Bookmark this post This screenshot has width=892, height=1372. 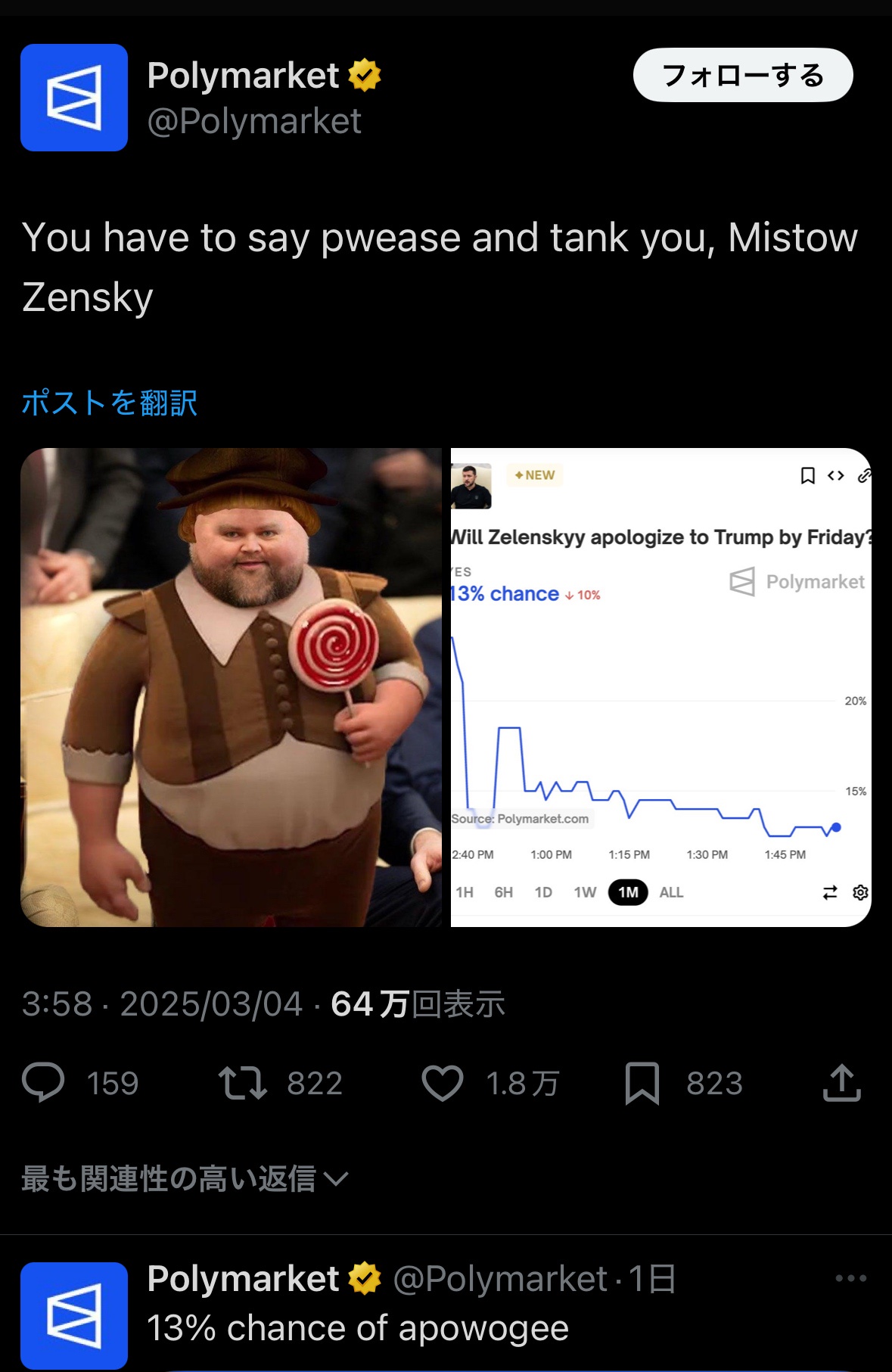[x=642, y=1083]
